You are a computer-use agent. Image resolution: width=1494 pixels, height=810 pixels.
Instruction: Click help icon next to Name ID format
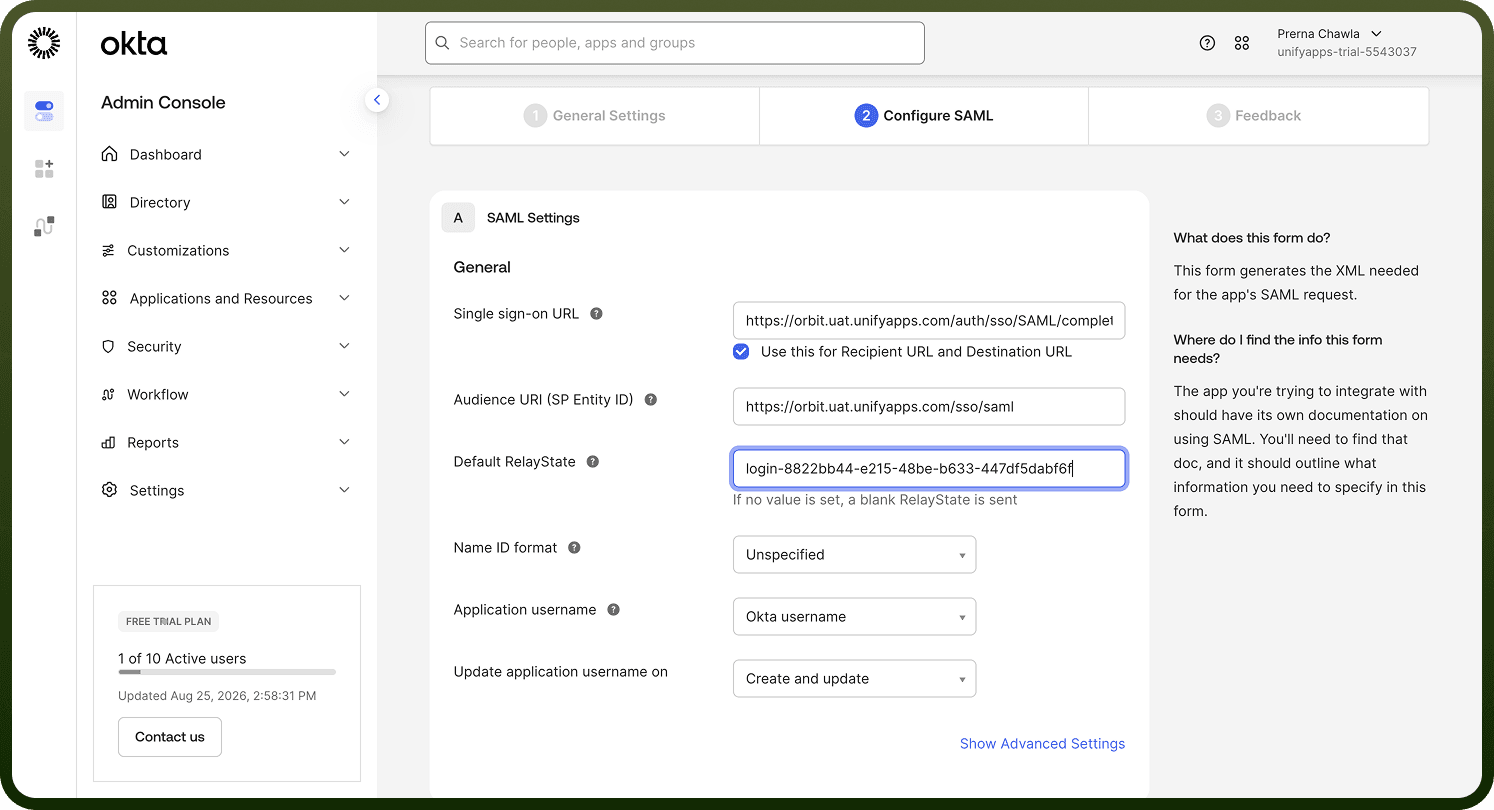[x=574, y=548]
